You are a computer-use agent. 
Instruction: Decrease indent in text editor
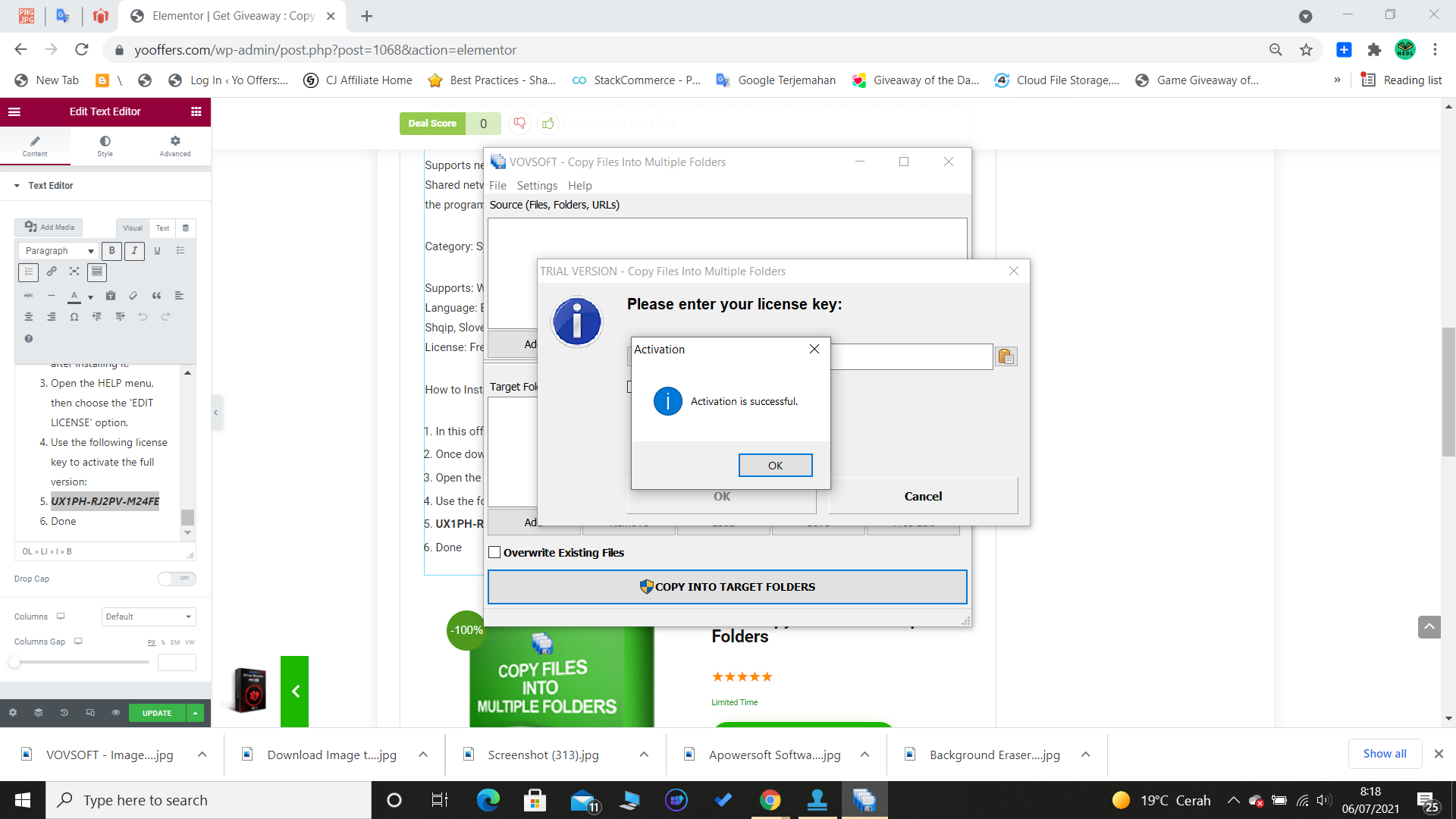click(x=97, y=317)
